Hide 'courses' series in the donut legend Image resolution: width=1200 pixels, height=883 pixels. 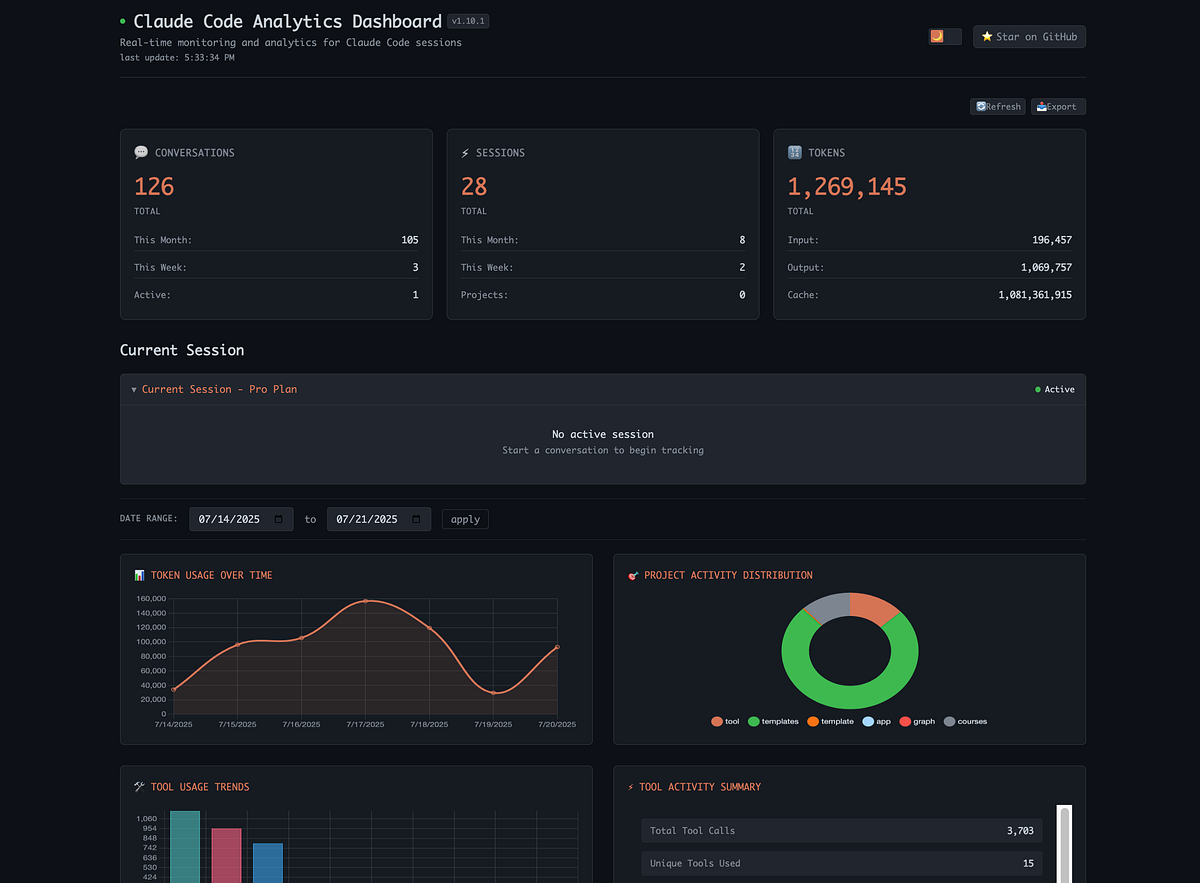click(950, 721)
